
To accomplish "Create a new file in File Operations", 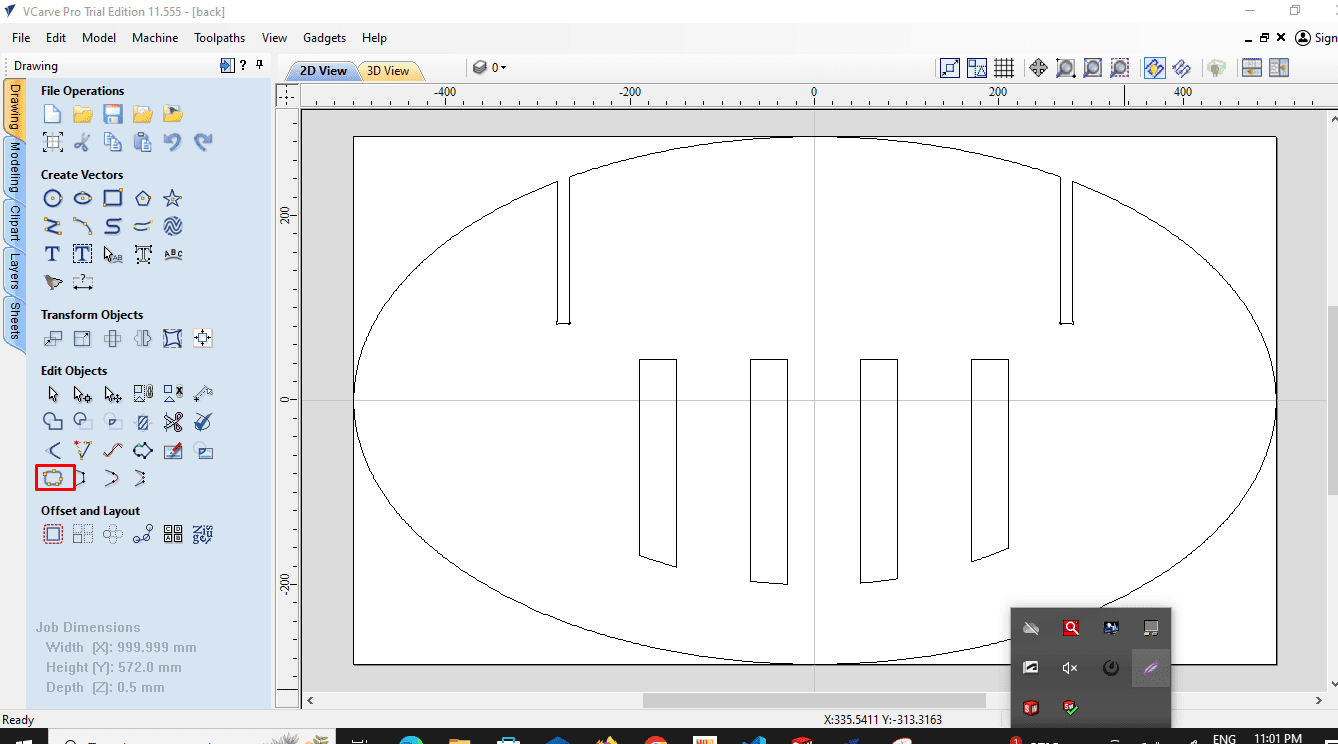I will click(x=53, y=114).
